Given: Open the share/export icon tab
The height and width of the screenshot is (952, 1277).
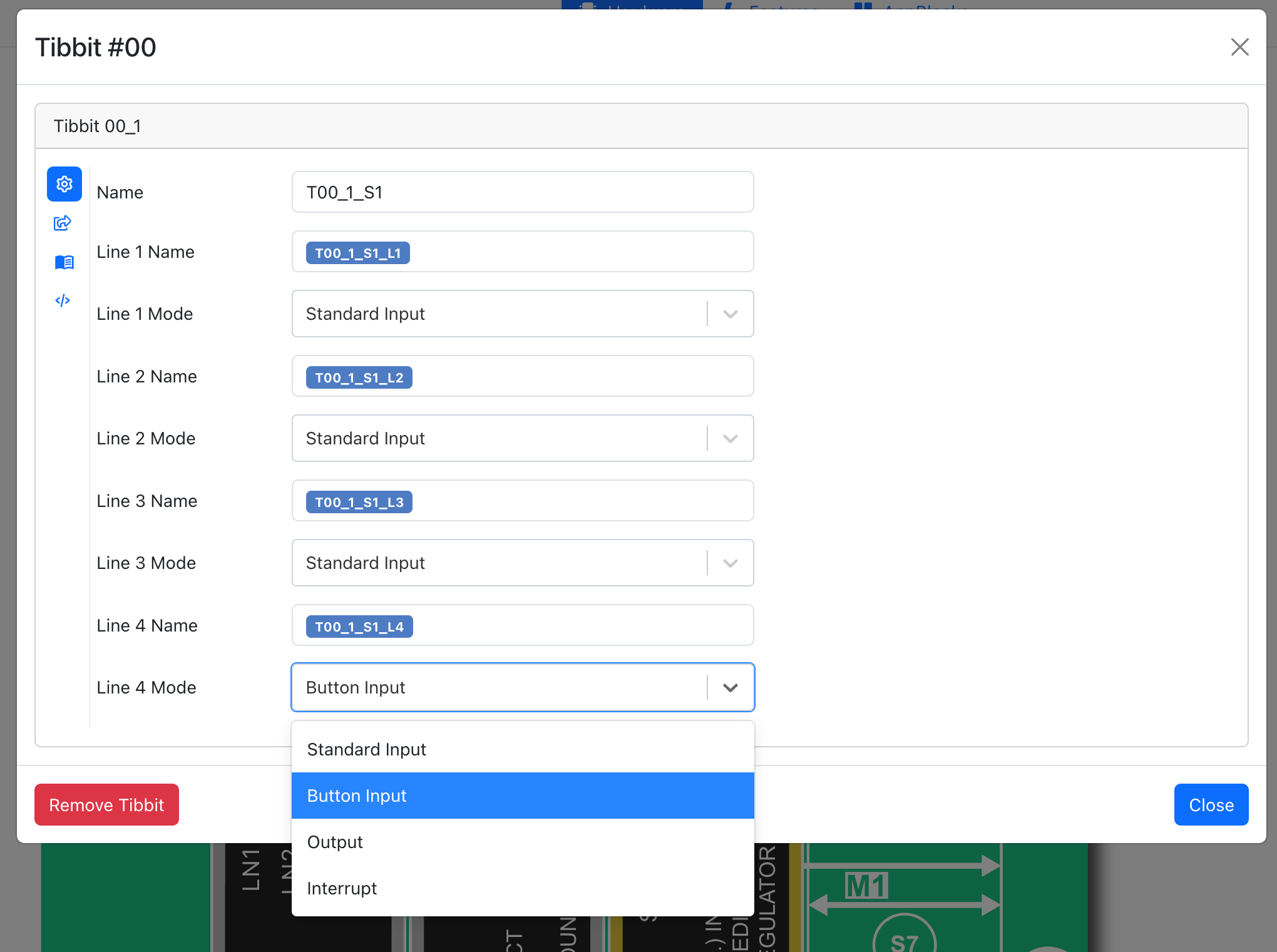Looking at the screenshot, I should [63, 223].
